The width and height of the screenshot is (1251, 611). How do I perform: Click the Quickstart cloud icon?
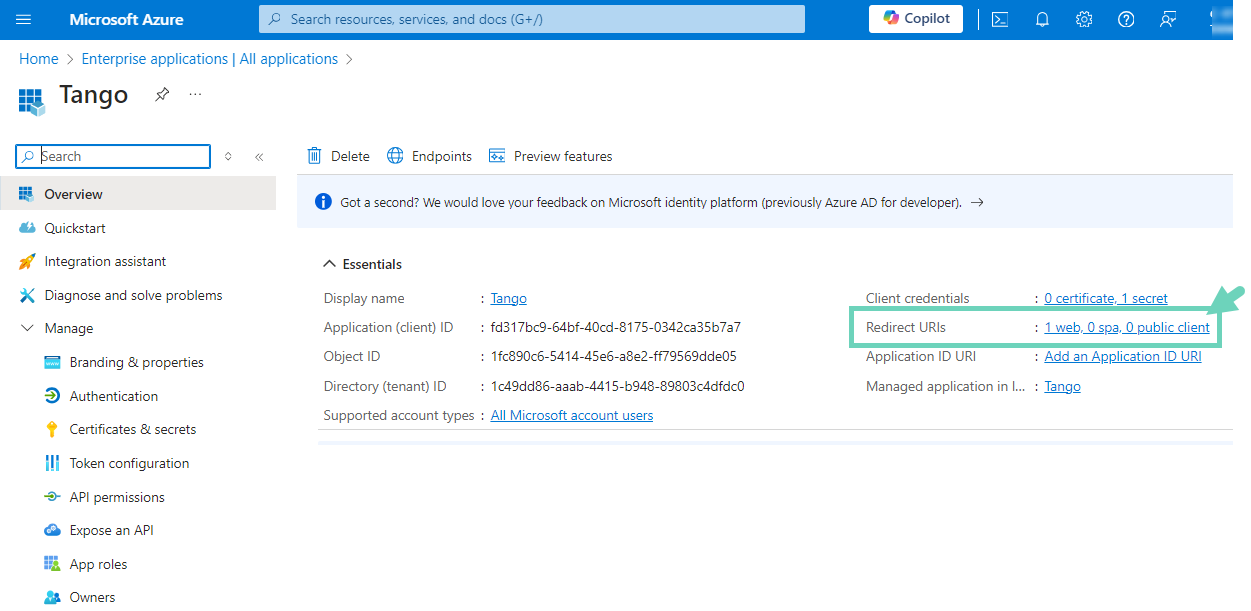point(27,228)
